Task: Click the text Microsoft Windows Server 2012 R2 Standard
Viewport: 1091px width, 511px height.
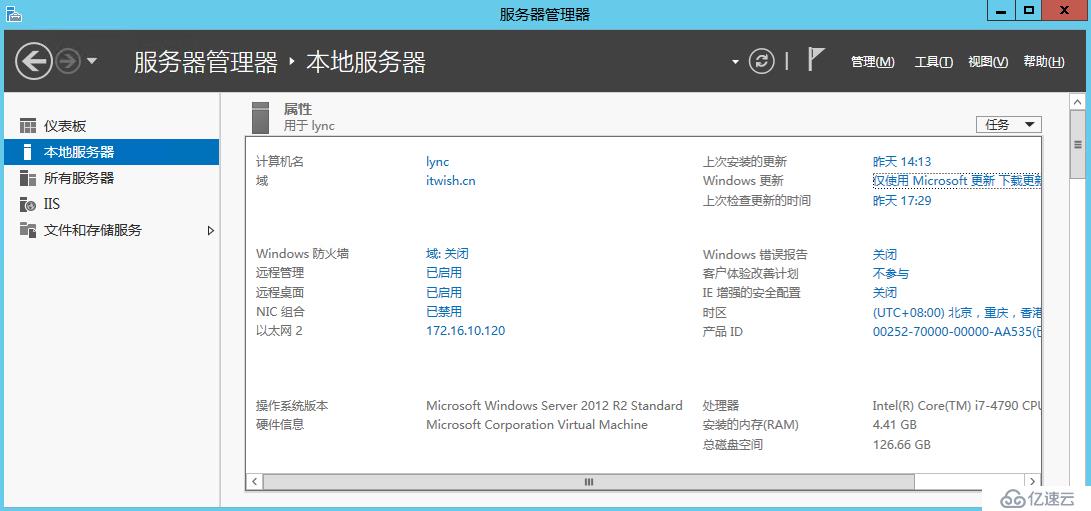Action: (554, 405)
